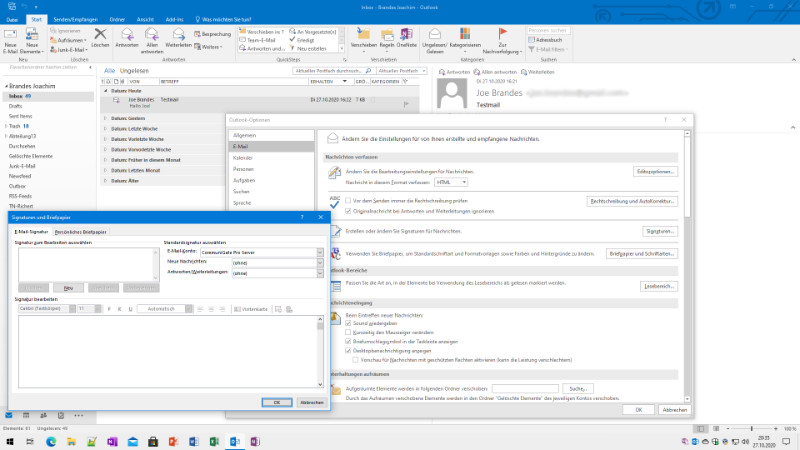Click the Weiterleiten forward icon in the ribbon
800x450 pixels.
[x=178, y=35]
